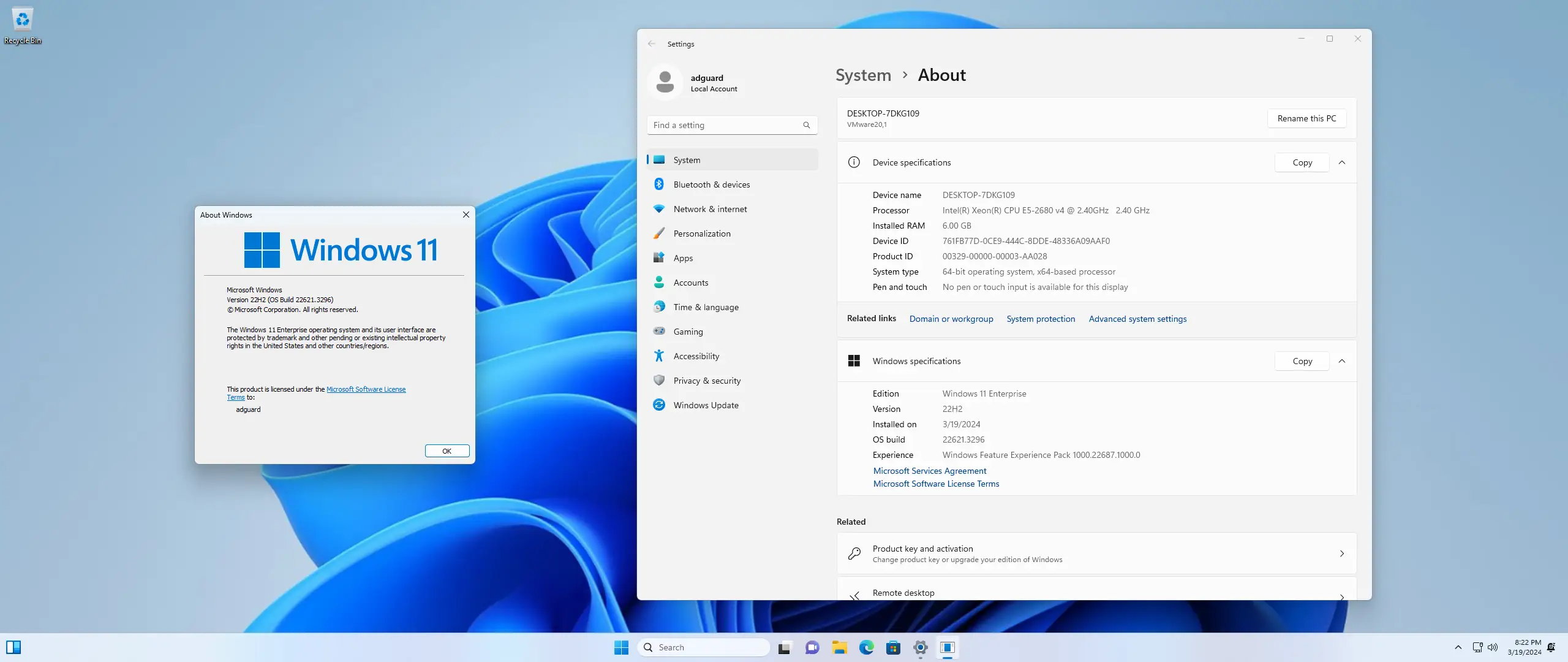1568x662 pixels.
Task: Click the back arrow in Settings
Action: click(652, 44)
